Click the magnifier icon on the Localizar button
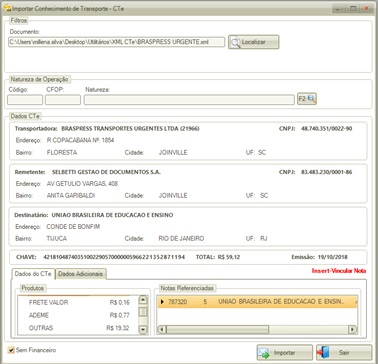 [x=236, y=43]
